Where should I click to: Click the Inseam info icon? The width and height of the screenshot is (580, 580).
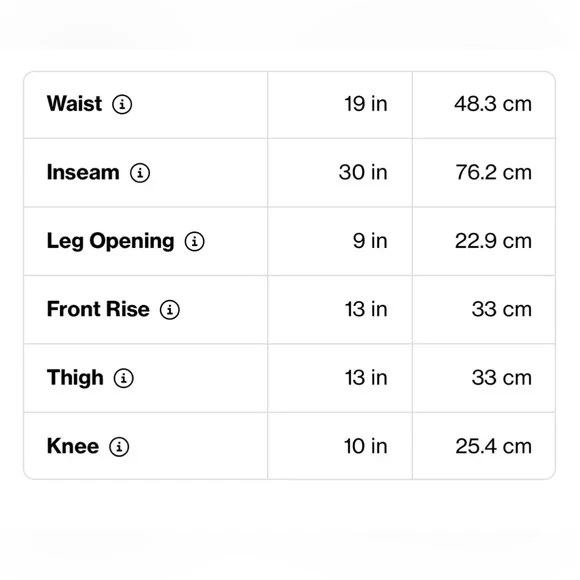point(140,173)
